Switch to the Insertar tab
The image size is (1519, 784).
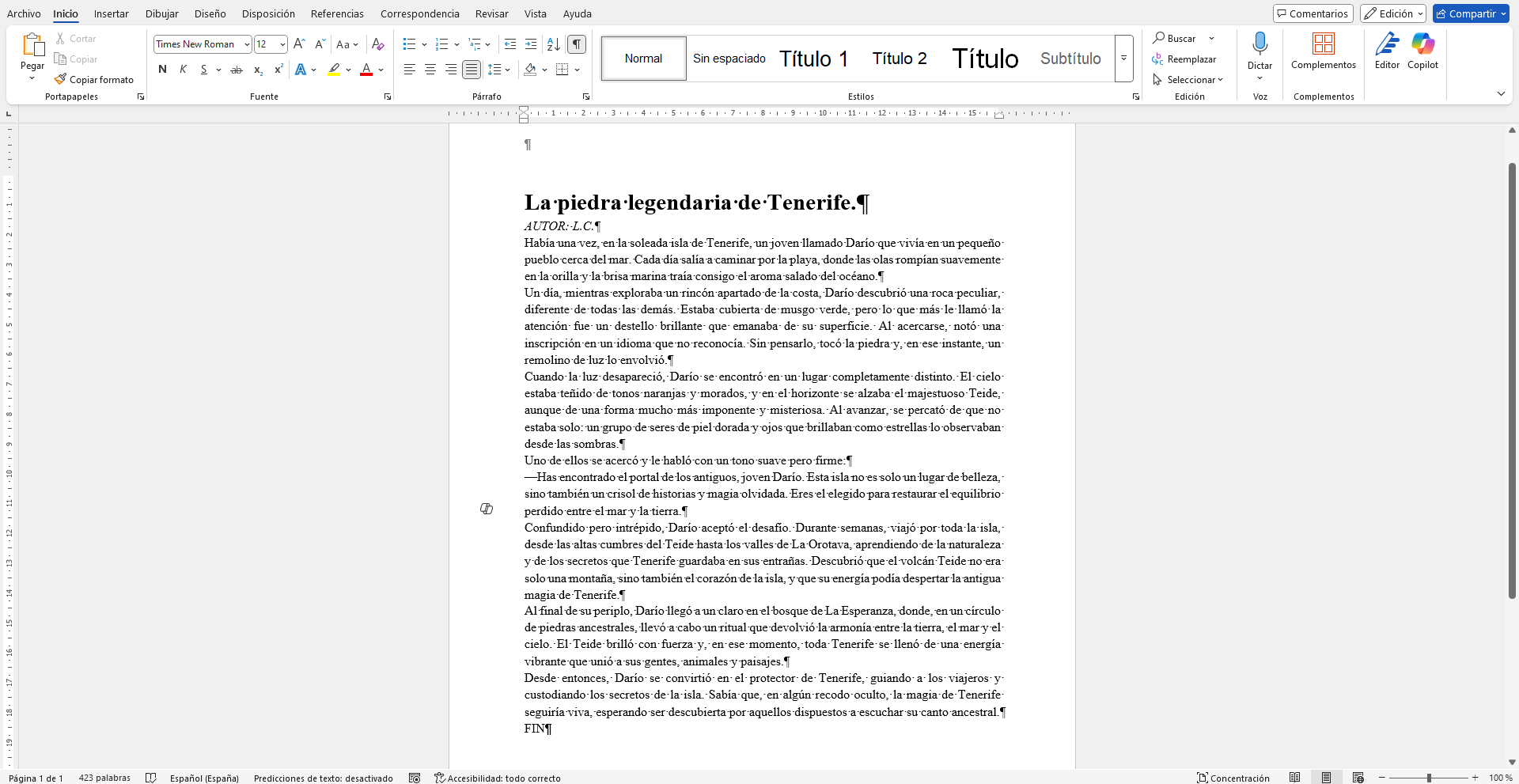111,13
